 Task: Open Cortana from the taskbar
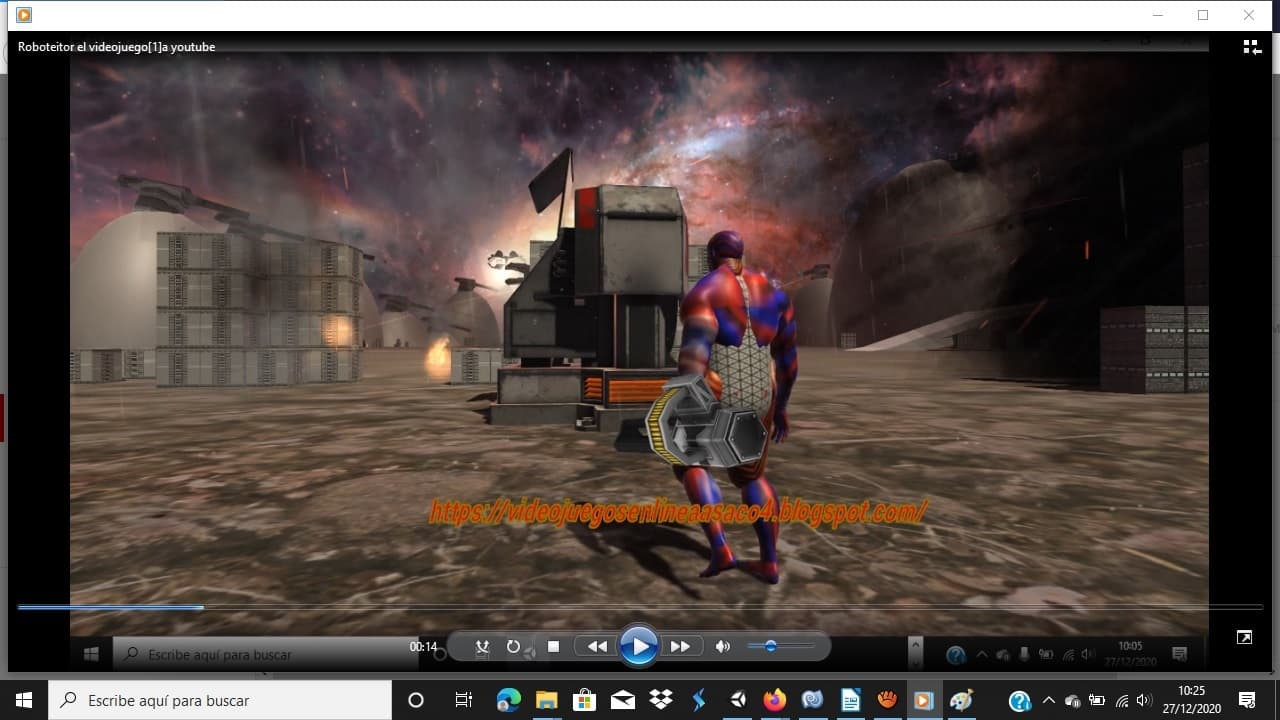(417, 700)
